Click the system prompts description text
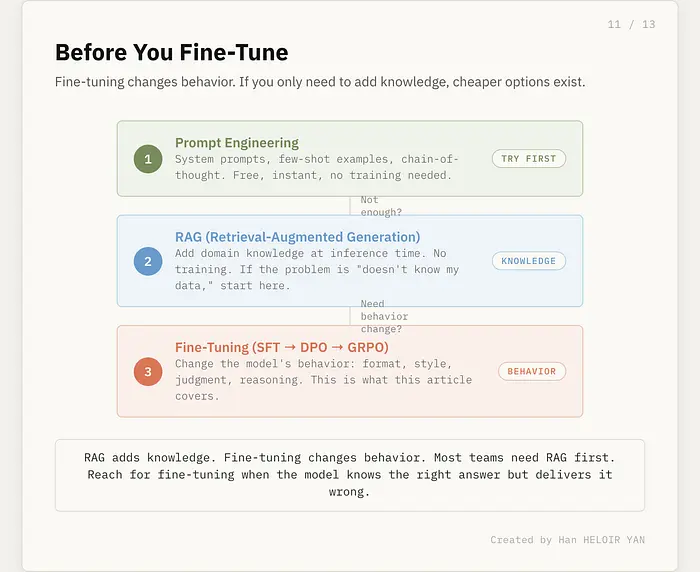 pyautogui.click(x=313, y=167)
